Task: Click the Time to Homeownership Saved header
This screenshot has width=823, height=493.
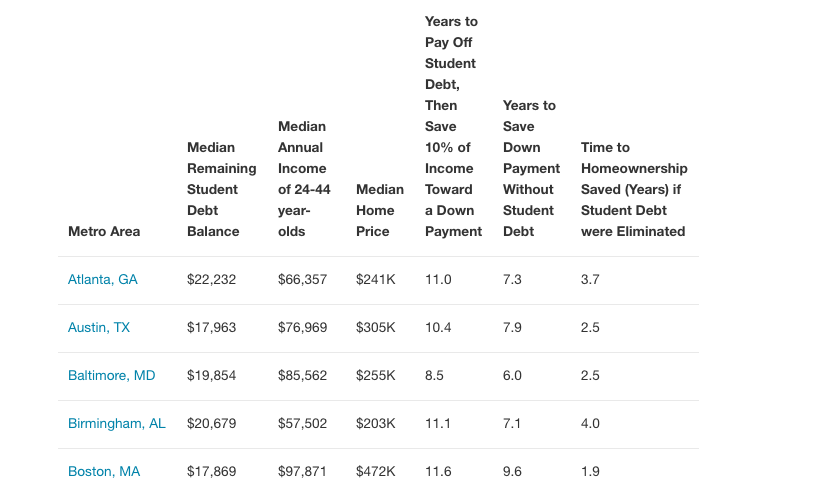Action: click(x=633, y=189)
